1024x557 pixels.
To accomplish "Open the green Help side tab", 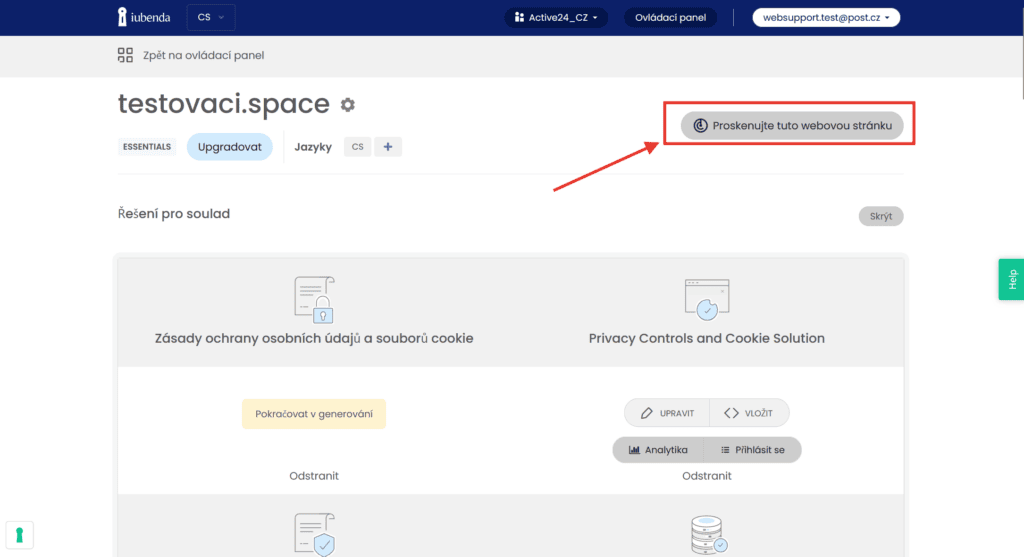I will click(x=1012, y=279).
